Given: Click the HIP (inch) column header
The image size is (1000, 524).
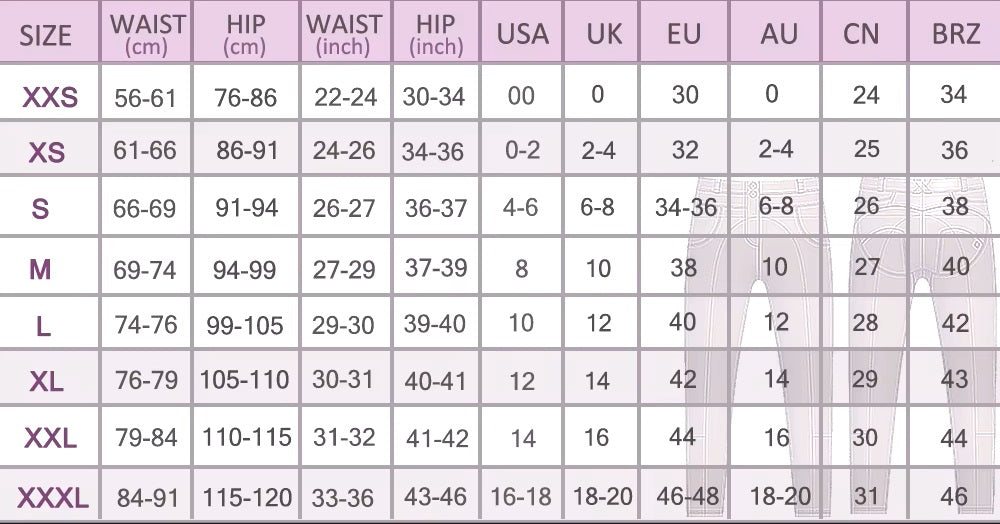Looking at the screenshot, I should tap(436, 34).
